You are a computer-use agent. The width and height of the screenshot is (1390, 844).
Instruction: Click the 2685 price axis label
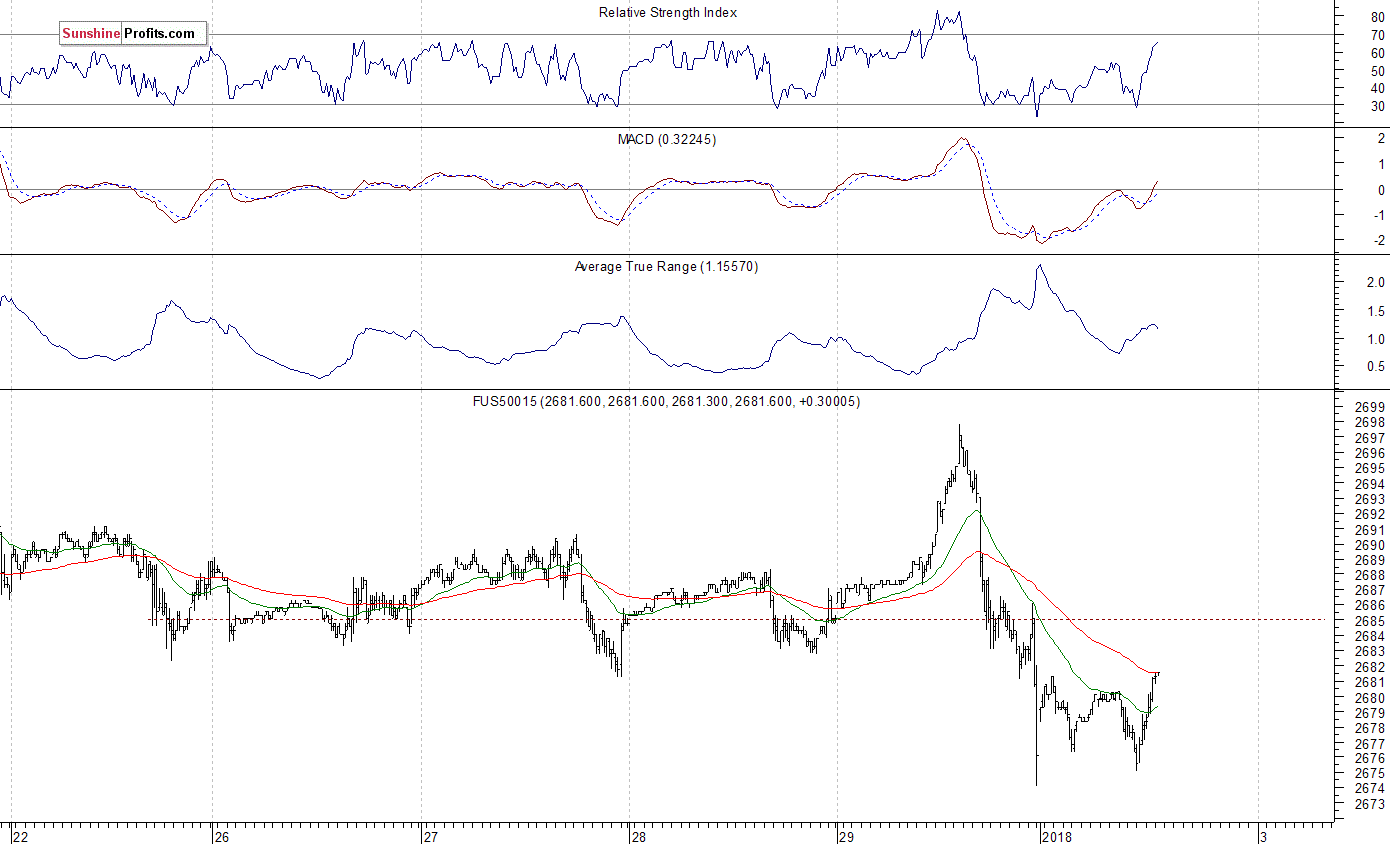click(1370, 620)
